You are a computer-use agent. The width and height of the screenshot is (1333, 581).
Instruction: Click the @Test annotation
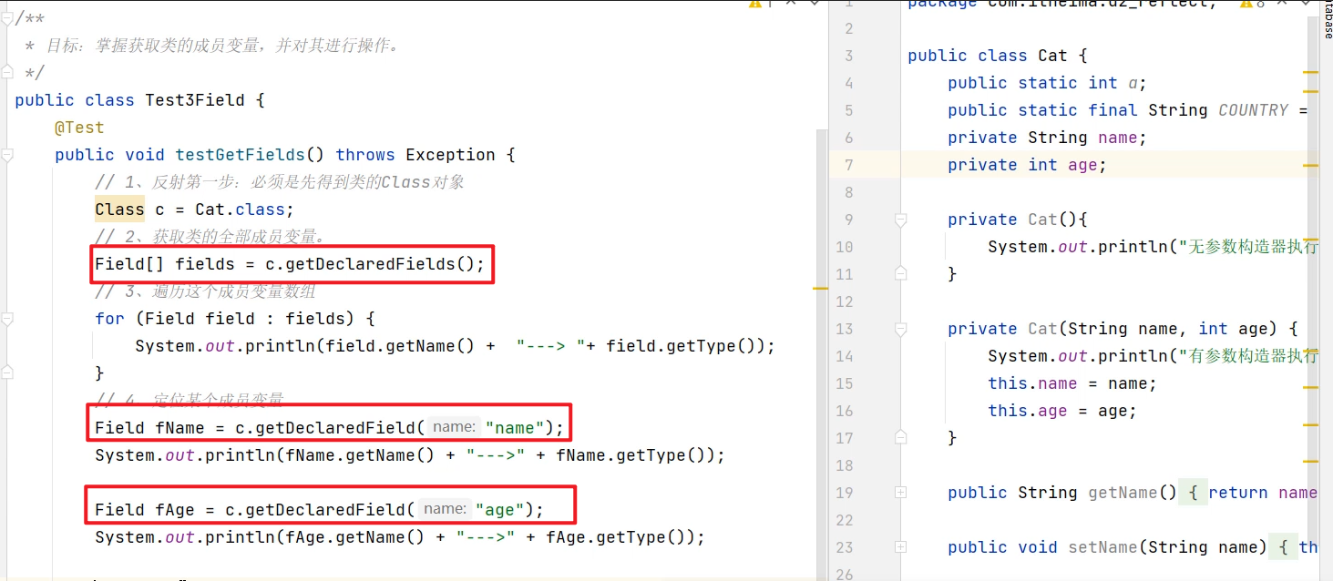(x=80, y=127)
